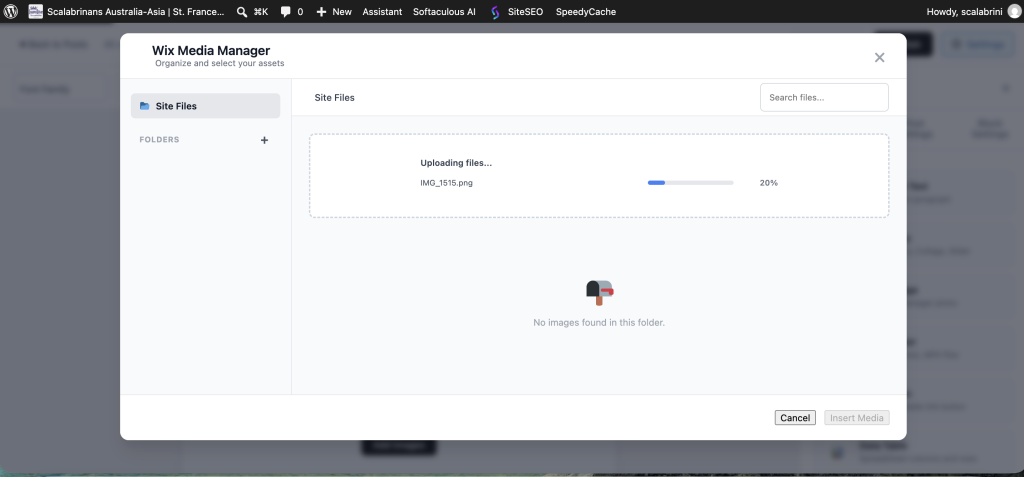This screenshot has height=477, width=1024.
Task: Select Site Files in the sidebar
Action: [206, 106]
